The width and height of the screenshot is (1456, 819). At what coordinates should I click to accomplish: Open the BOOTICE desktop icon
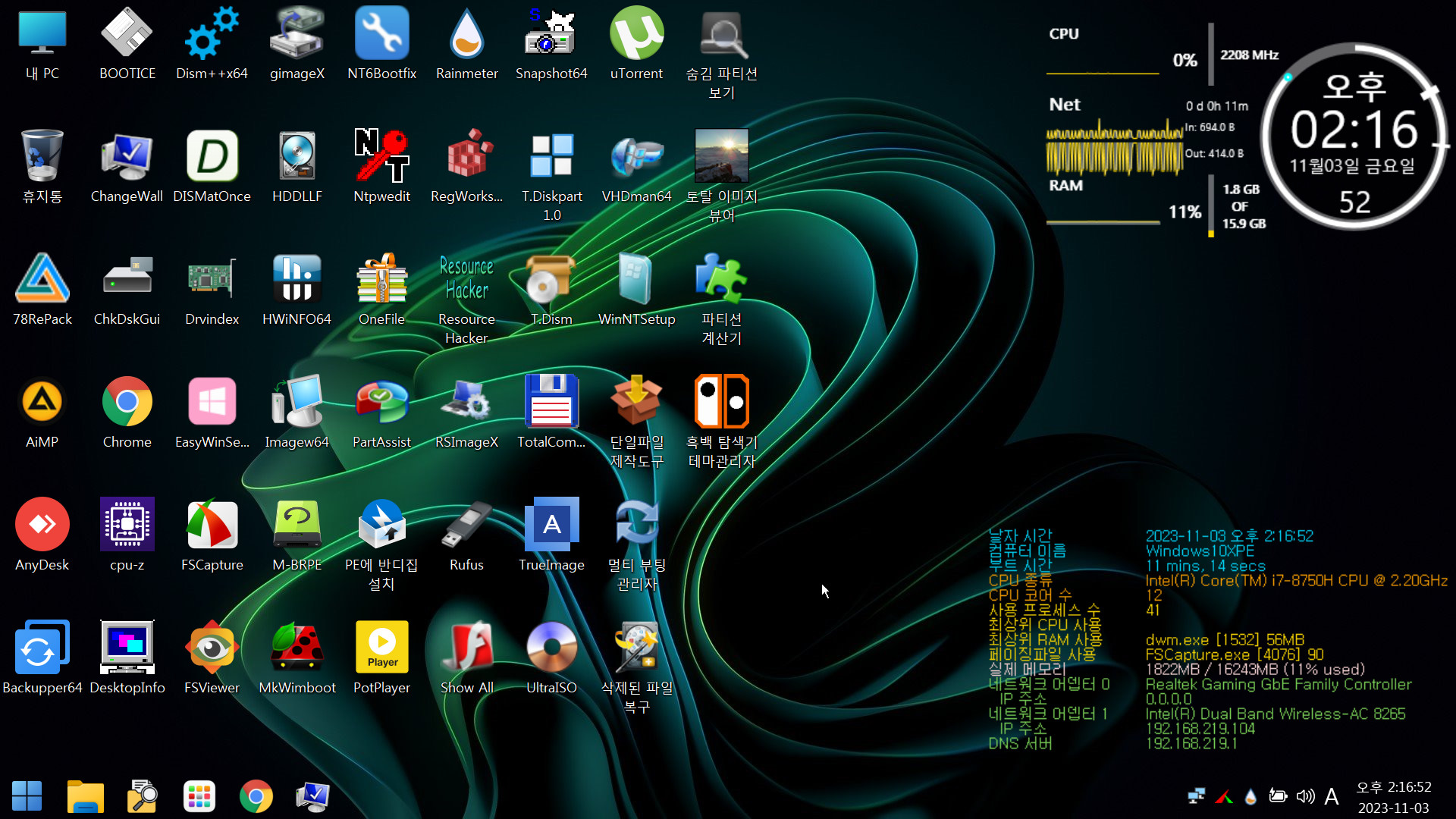pos(127,44)
